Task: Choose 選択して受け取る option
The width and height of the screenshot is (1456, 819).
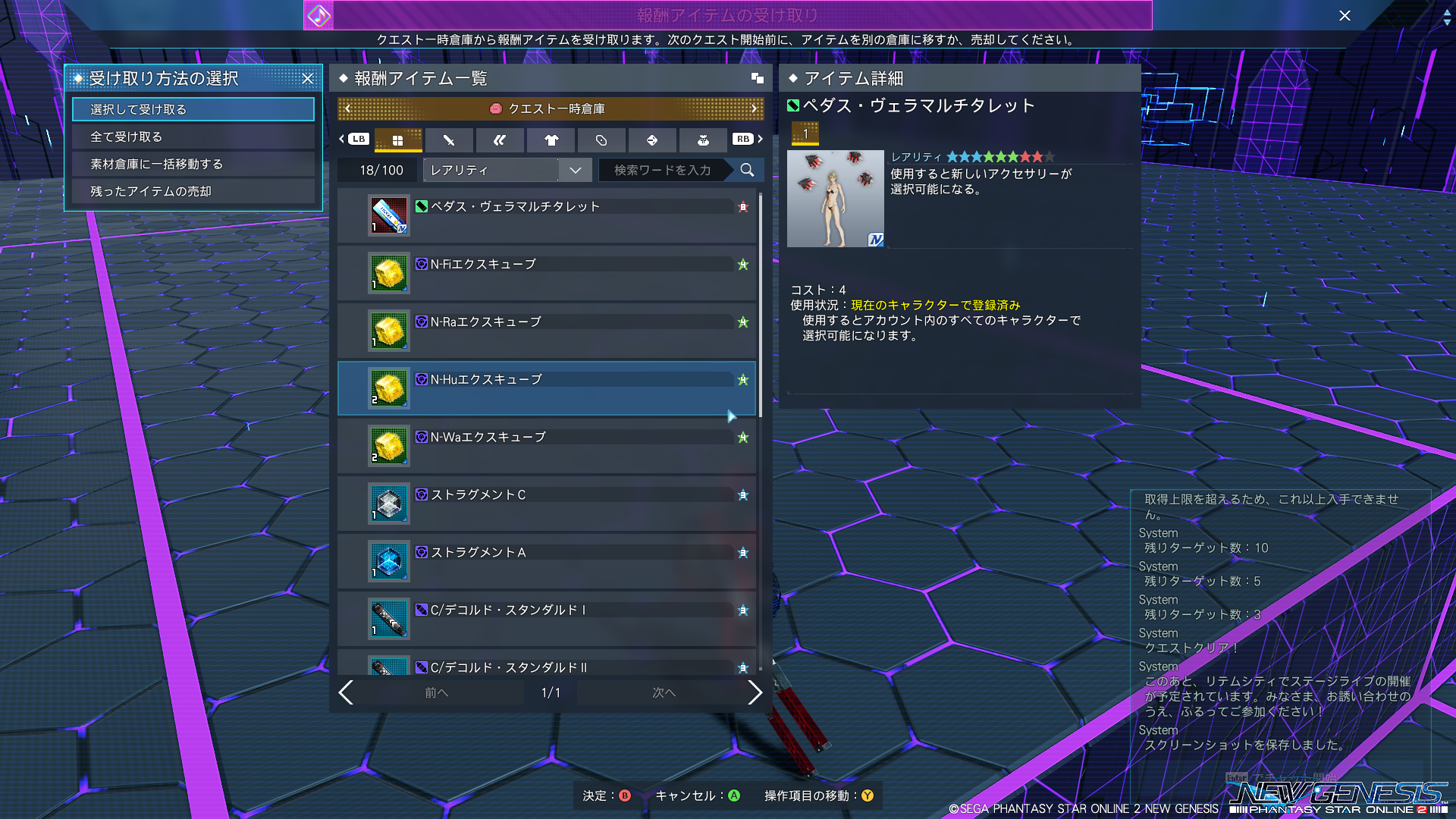Action: [x=193, y=109]
